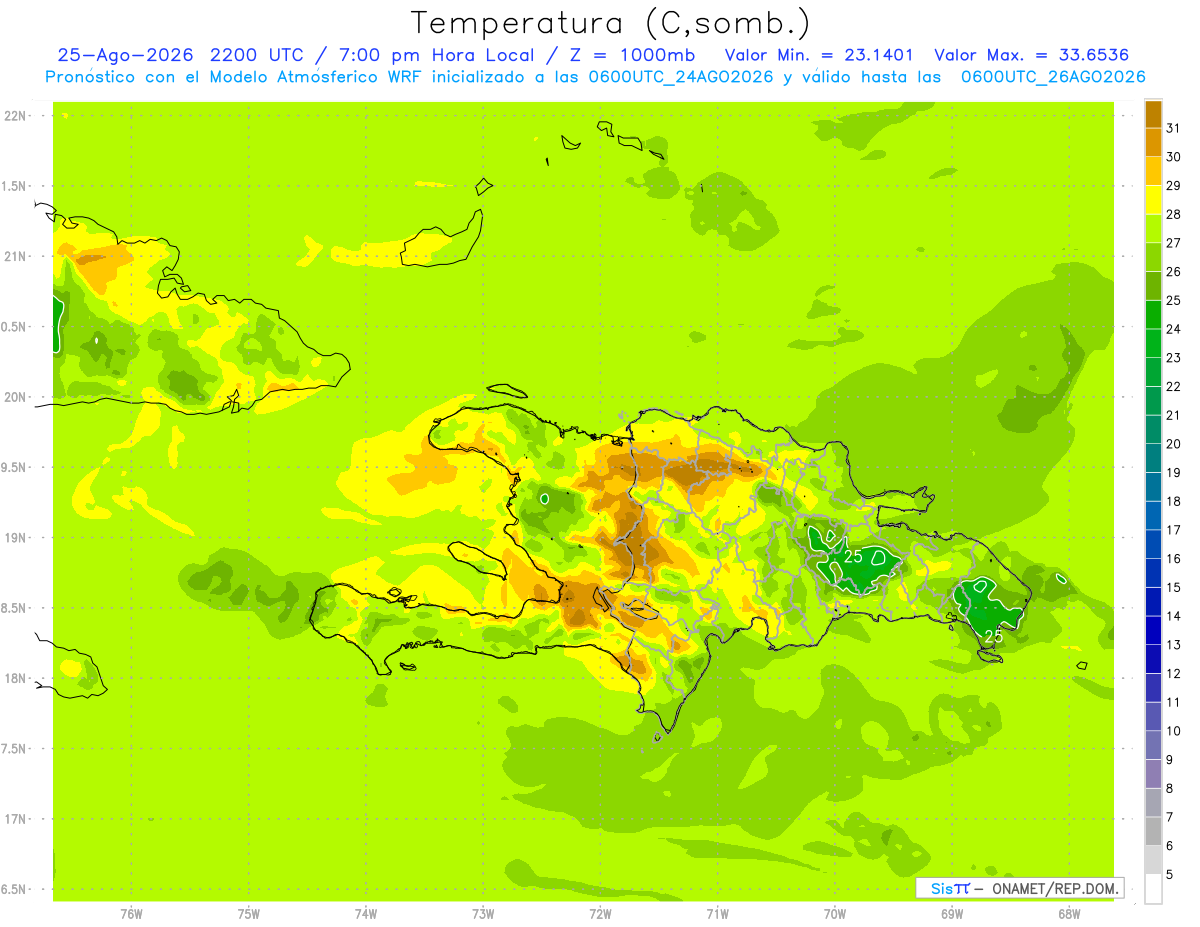Click the legend value '16'
Viewport: 1200px width, 927px height.
click(x=1174, y=559)
